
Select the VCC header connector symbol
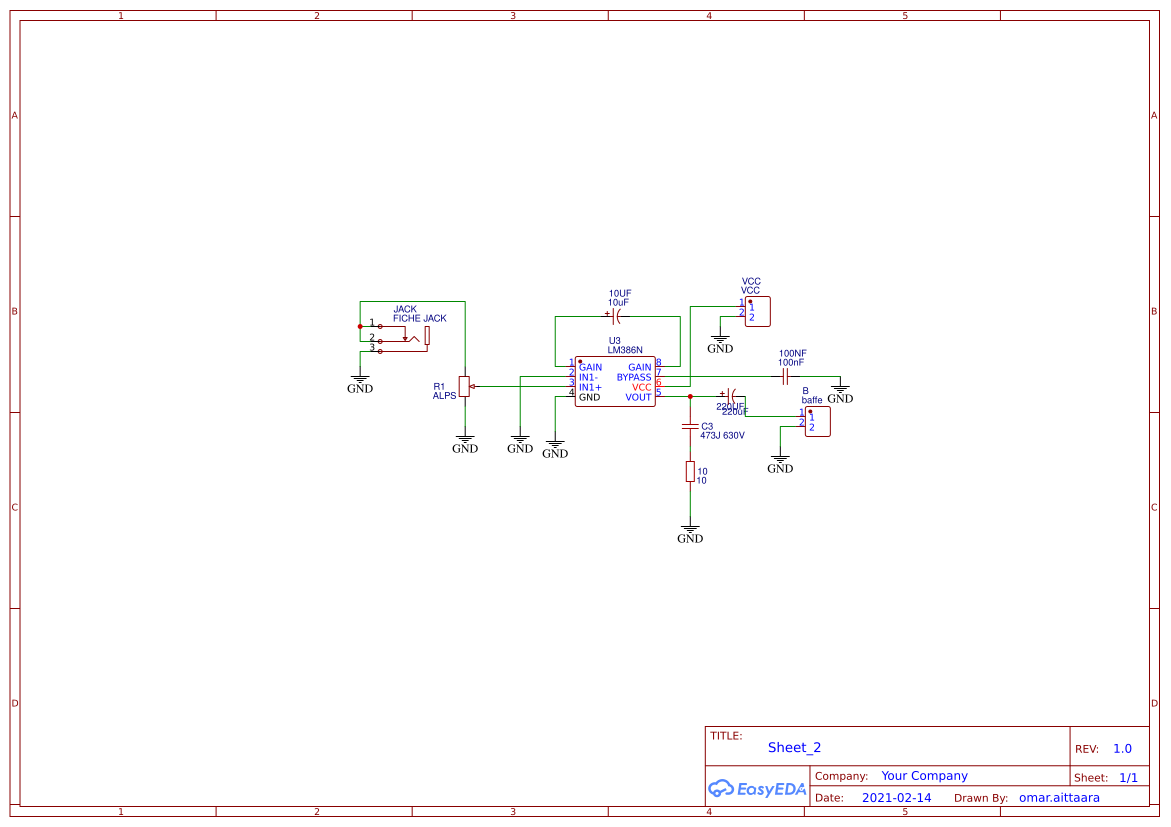(757, 311)
